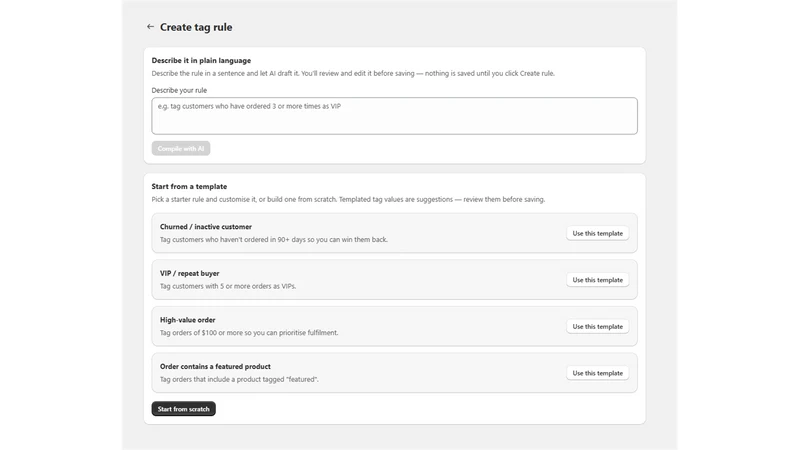Click the Order contains a featured product title

(x=215, y=366)
